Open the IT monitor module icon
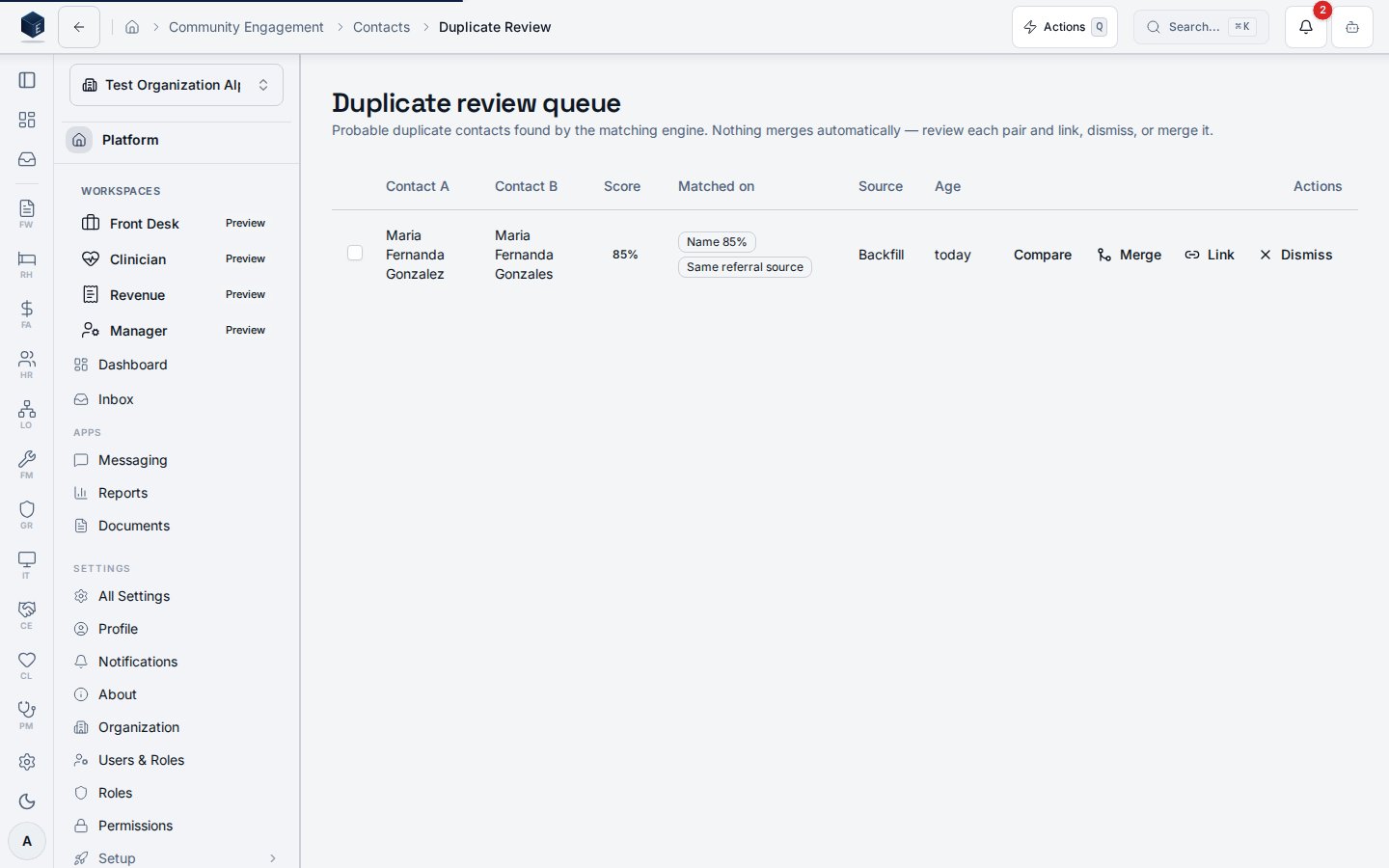The width and height of the screenshot is (1389, 868). click(x=27, y=564)
